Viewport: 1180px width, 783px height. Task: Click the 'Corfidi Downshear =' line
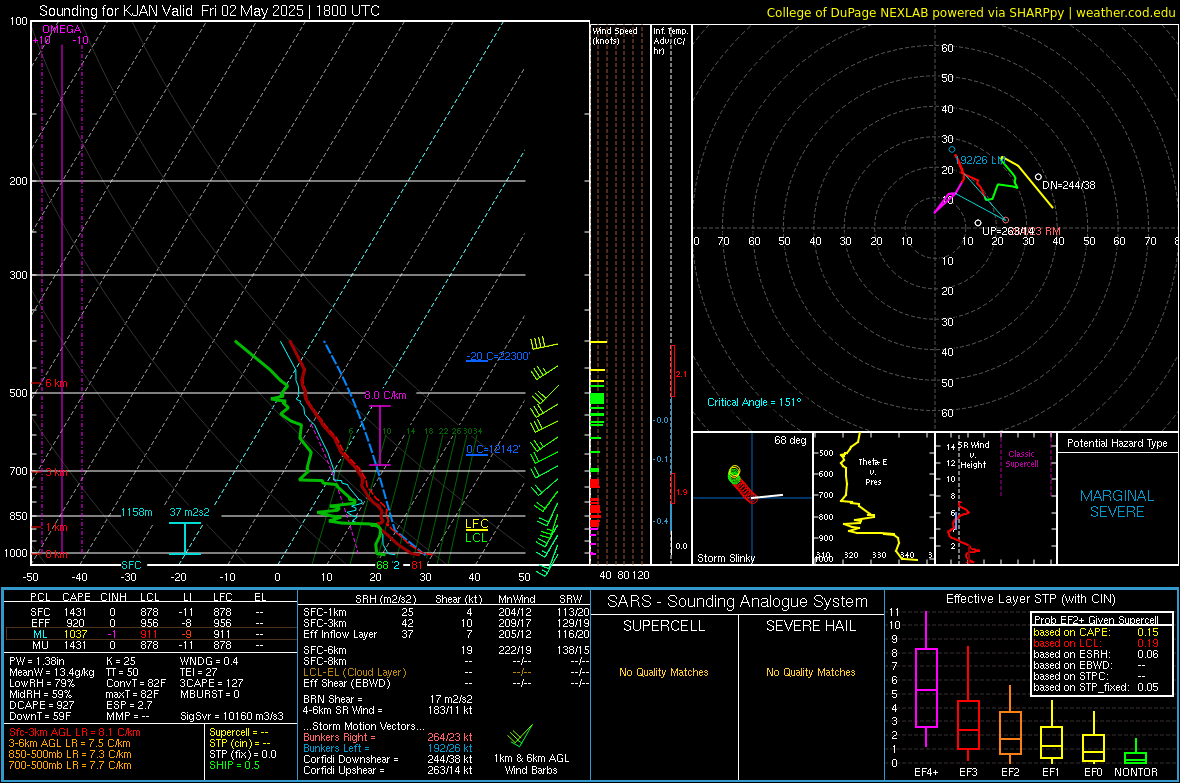pyautogui.click(x=388, y=760)
